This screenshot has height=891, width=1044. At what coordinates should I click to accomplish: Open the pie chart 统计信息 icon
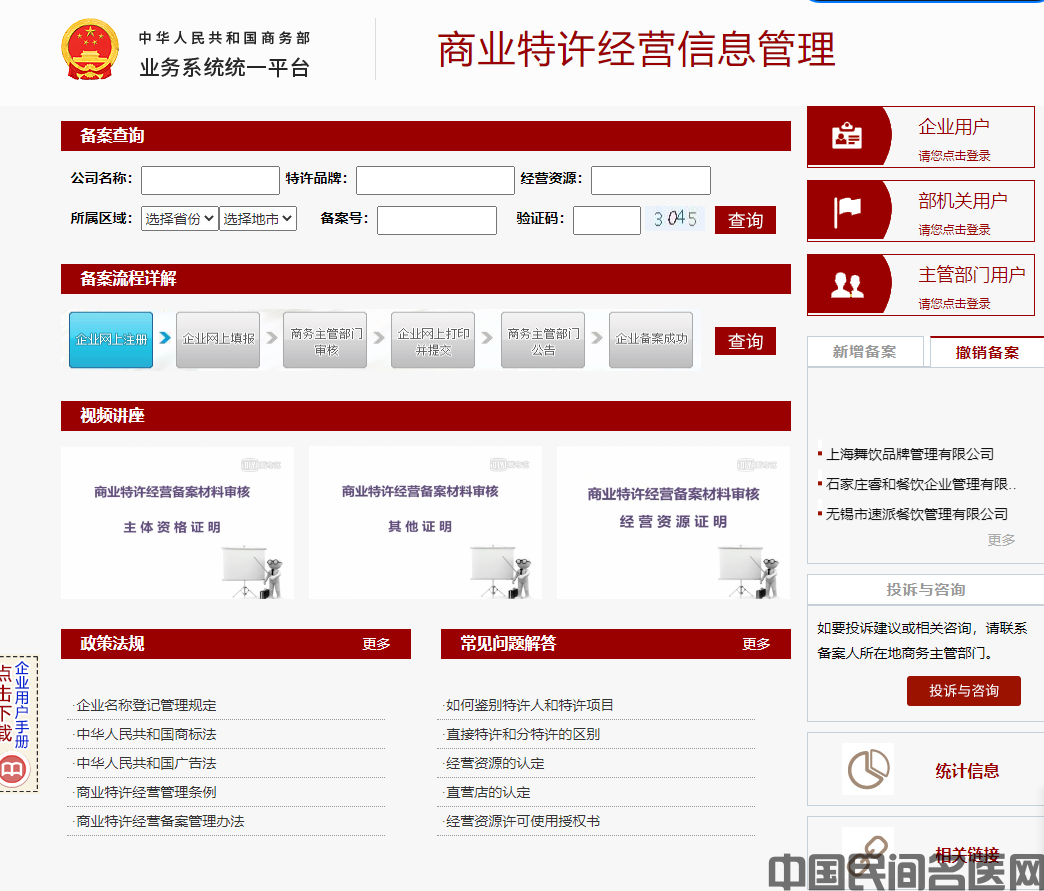pyautogui.click(x=868, y=769)
